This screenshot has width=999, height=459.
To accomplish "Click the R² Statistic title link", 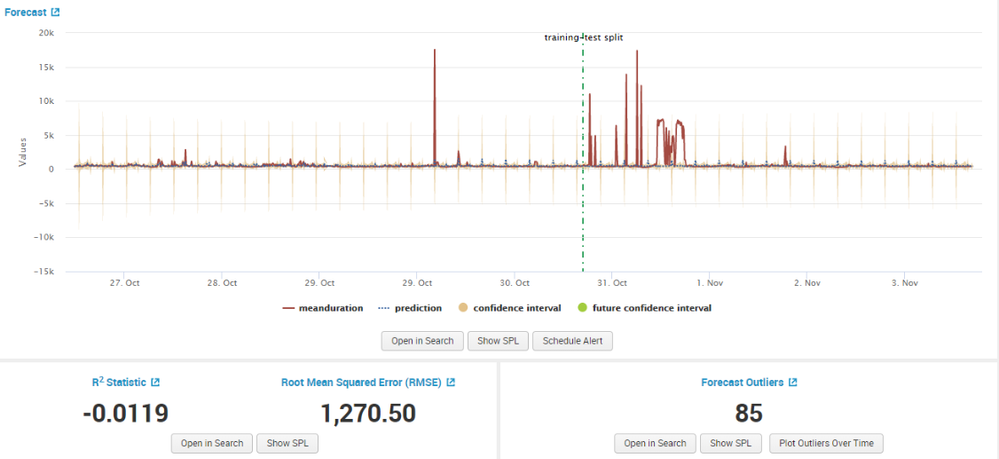I will pyautogui.click(x=119, y=382).
